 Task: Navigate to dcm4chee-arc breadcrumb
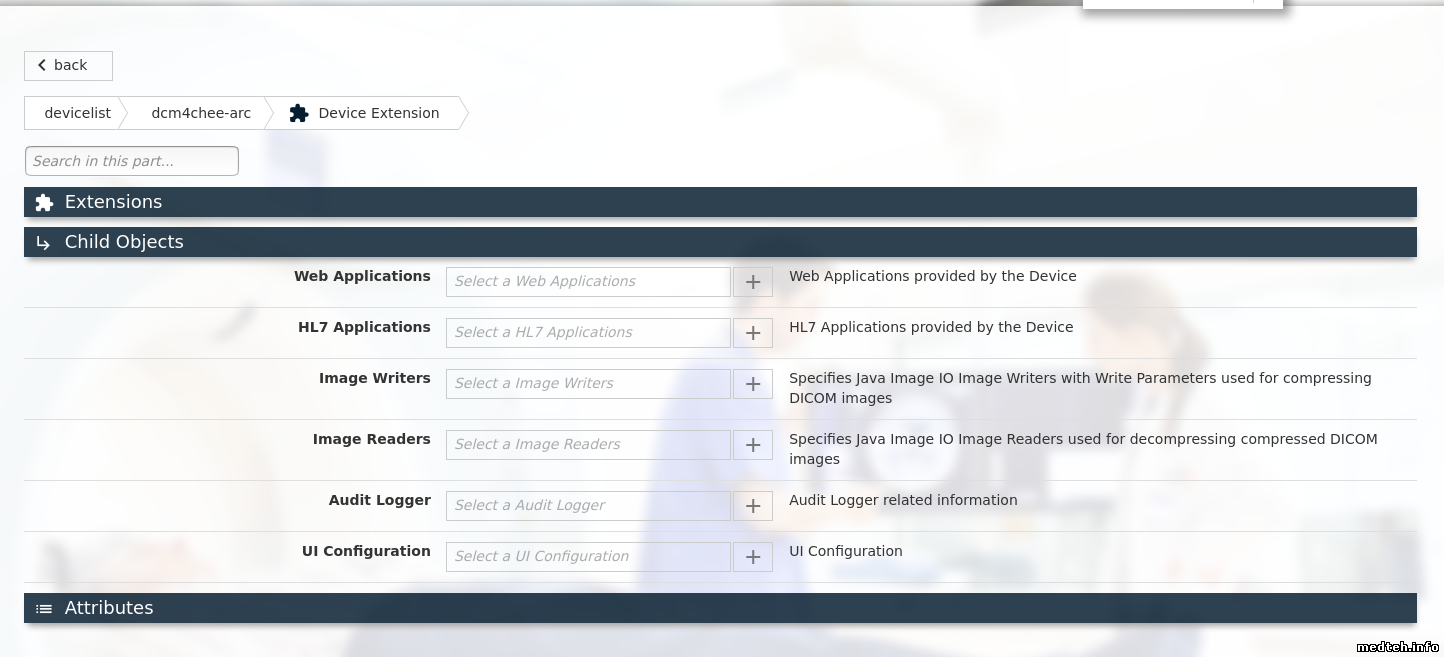[x=201, y=113]
